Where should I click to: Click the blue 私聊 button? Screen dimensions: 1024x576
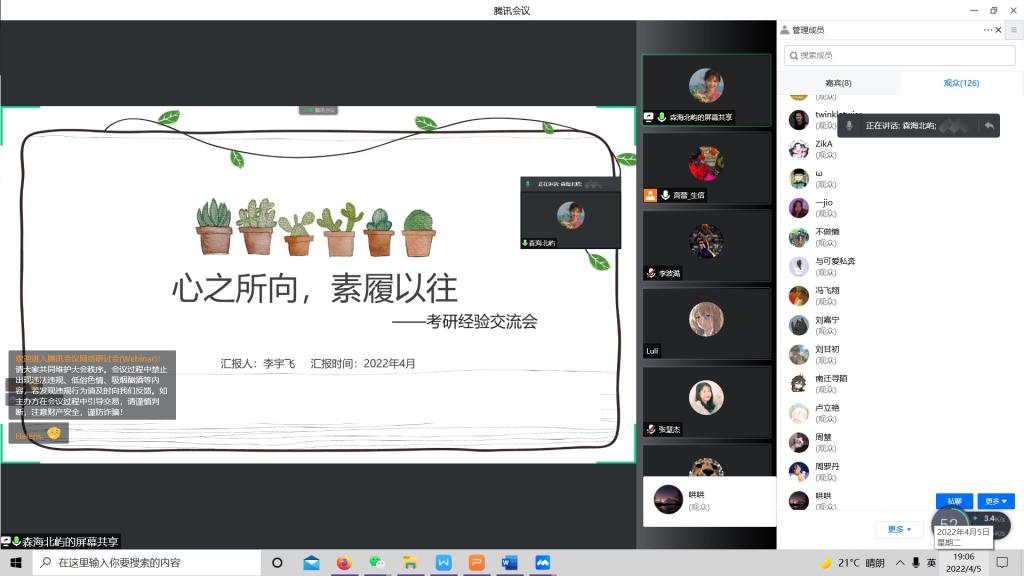[x=953, y=501]
